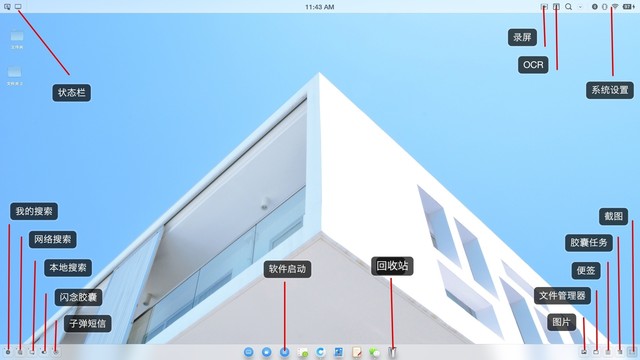The image size is (640, 360).
Task: Open the magnifier search icon in status bar
Action: [x=568, y=7]
